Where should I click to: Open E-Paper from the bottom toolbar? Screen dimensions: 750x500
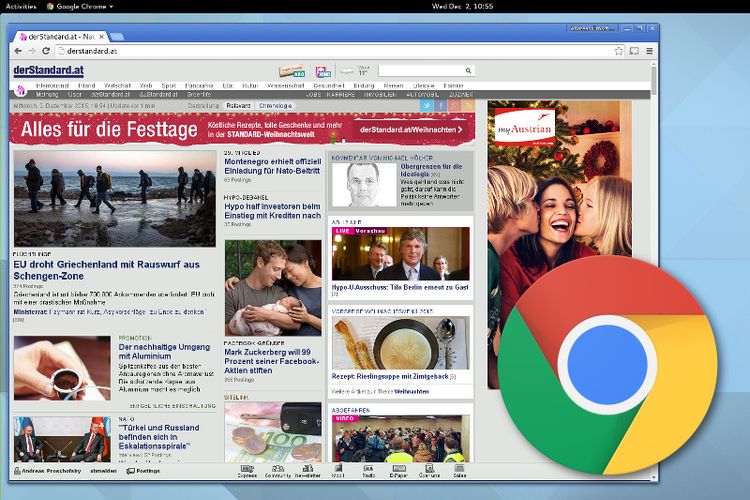point(397,470)
